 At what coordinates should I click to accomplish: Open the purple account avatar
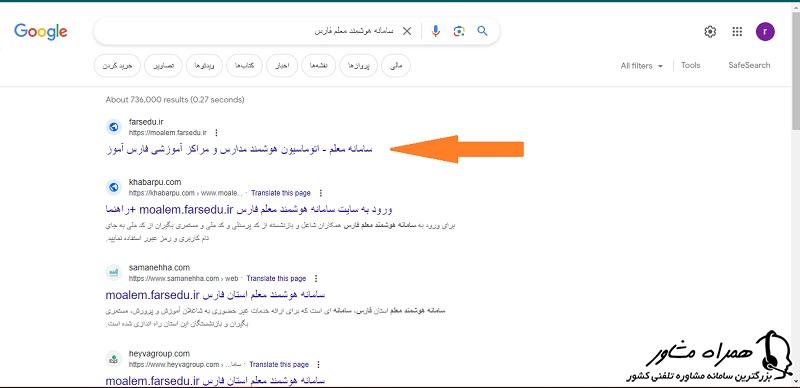pos(765,32)
